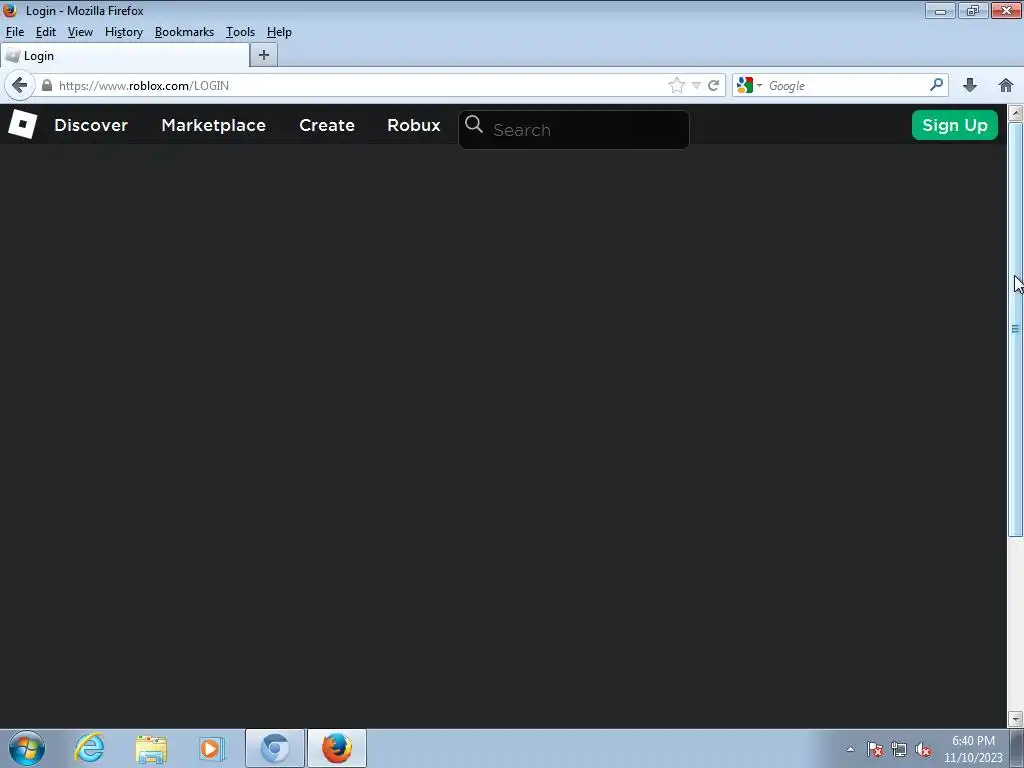Launch Internet Explorer from the taskbar
Image resolution: width=1024 pixels, height=768 pixels.
point(89,748)
